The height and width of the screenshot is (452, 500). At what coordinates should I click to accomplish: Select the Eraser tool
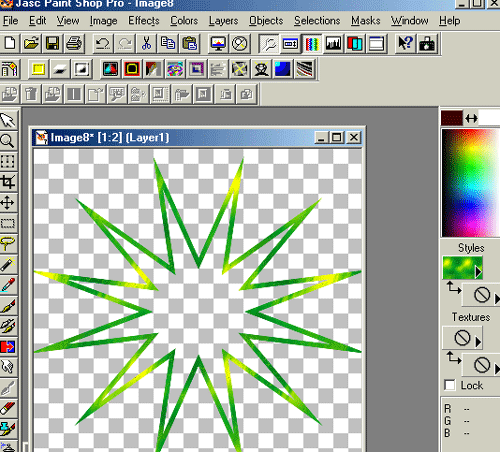point(8,408)
